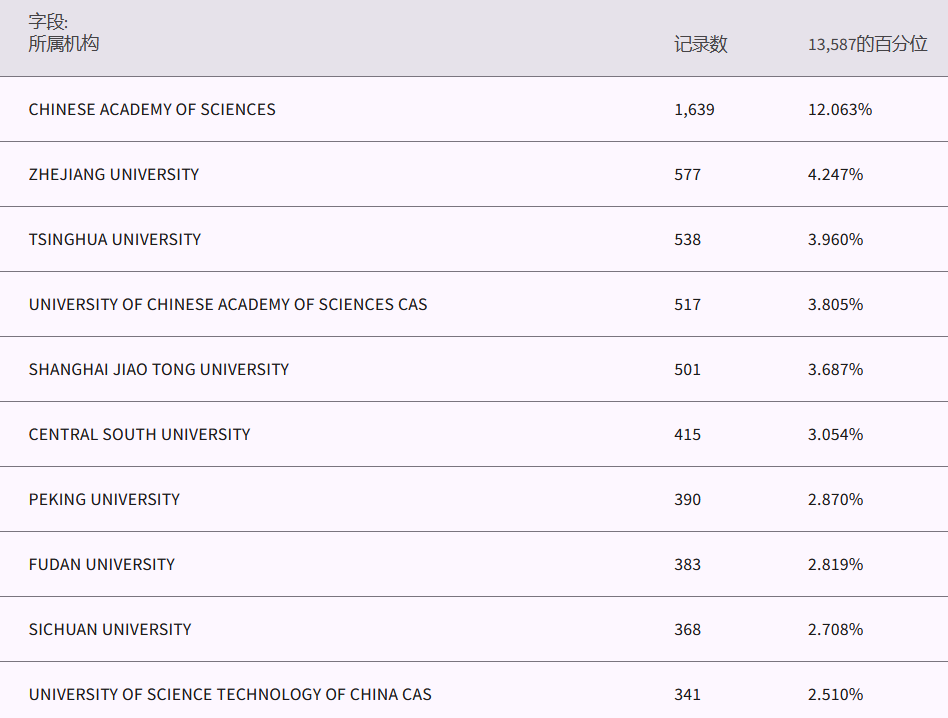Click the 501 record count value
This screenshot has width=948, height=718.
coord(687,369)
